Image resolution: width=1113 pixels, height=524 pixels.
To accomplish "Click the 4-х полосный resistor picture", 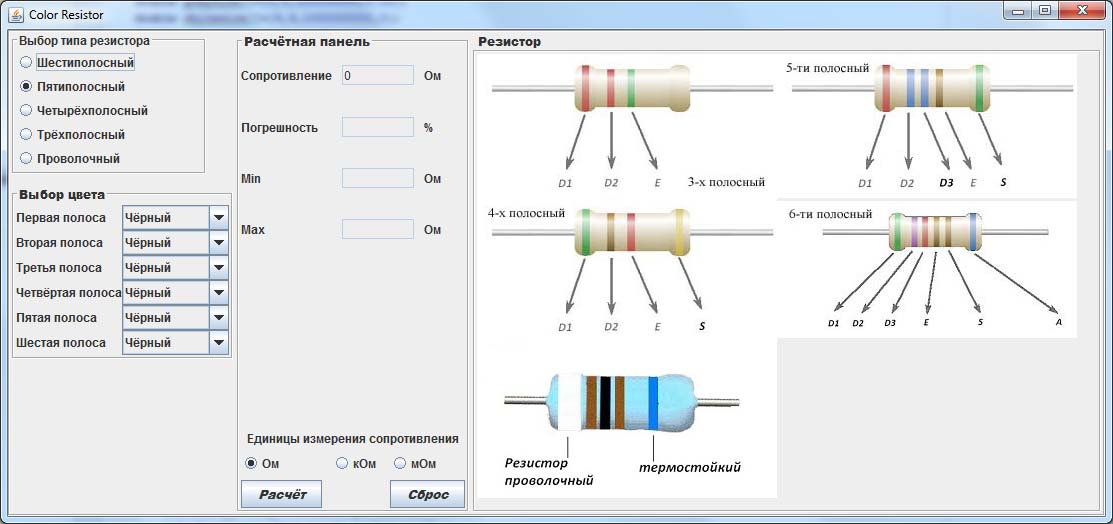I will pyautogui.click(x=632, y=232).
